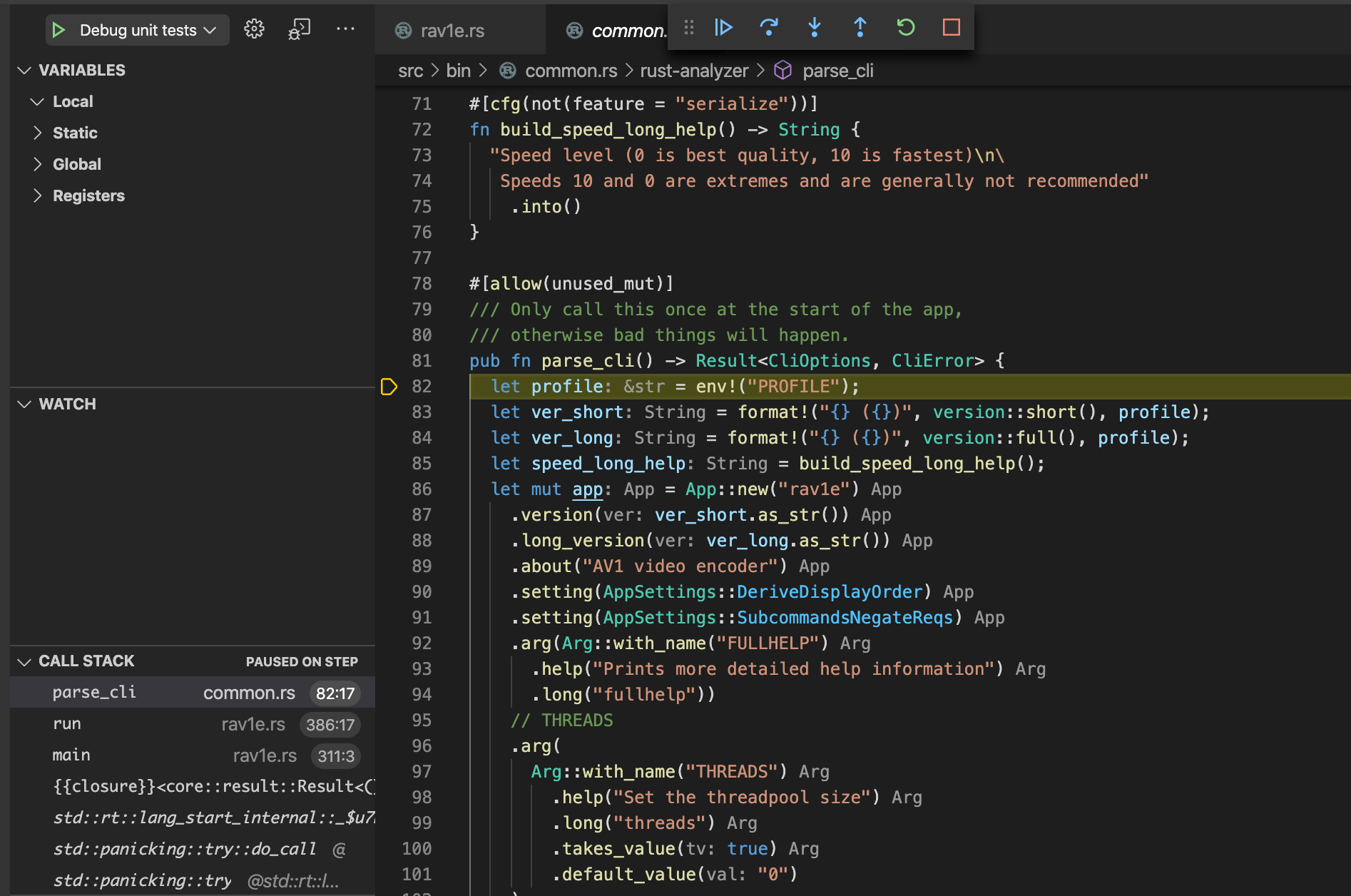
Task: Click the src breadcrumb
Action: tap(411, 71)
